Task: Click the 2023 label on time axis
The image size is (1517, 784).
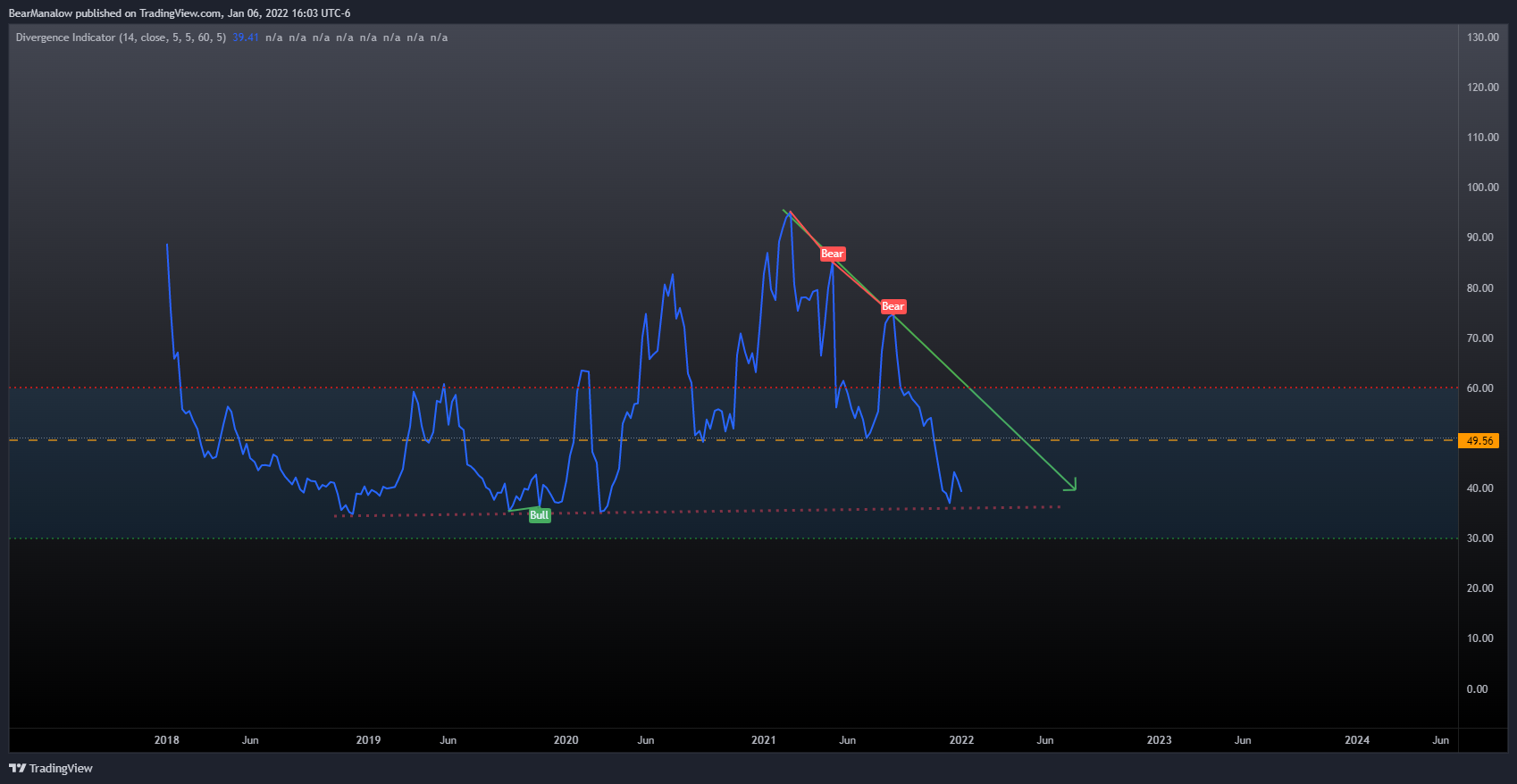Action: click(1160, 740)
